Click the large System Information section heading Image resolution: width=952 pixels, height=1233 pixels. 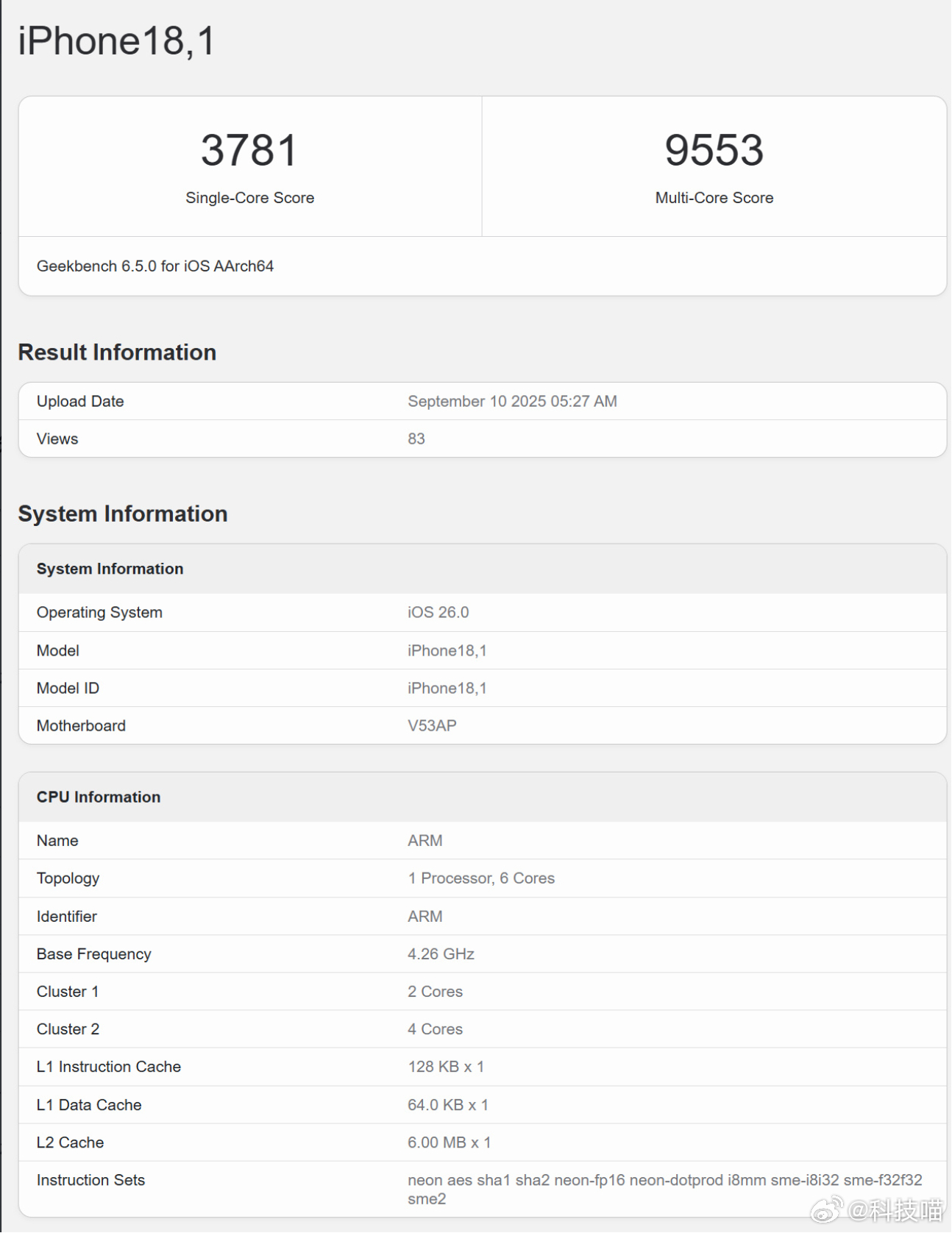(123, 514)
